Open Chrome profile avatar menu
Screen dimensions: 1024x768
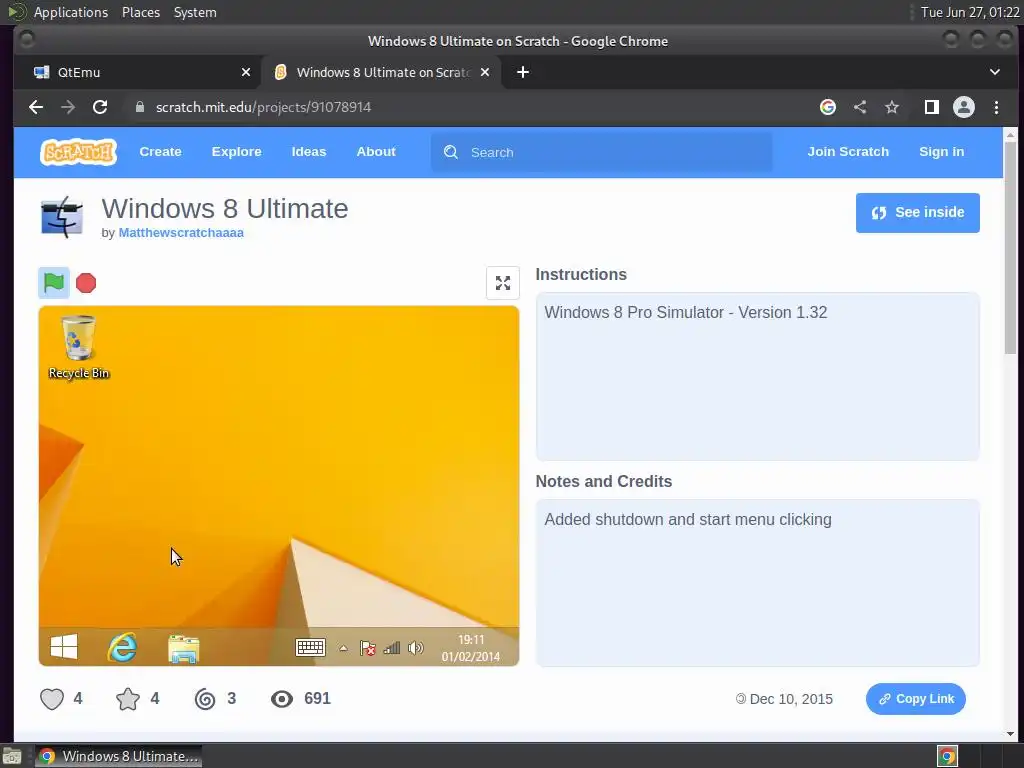[963, 107]
